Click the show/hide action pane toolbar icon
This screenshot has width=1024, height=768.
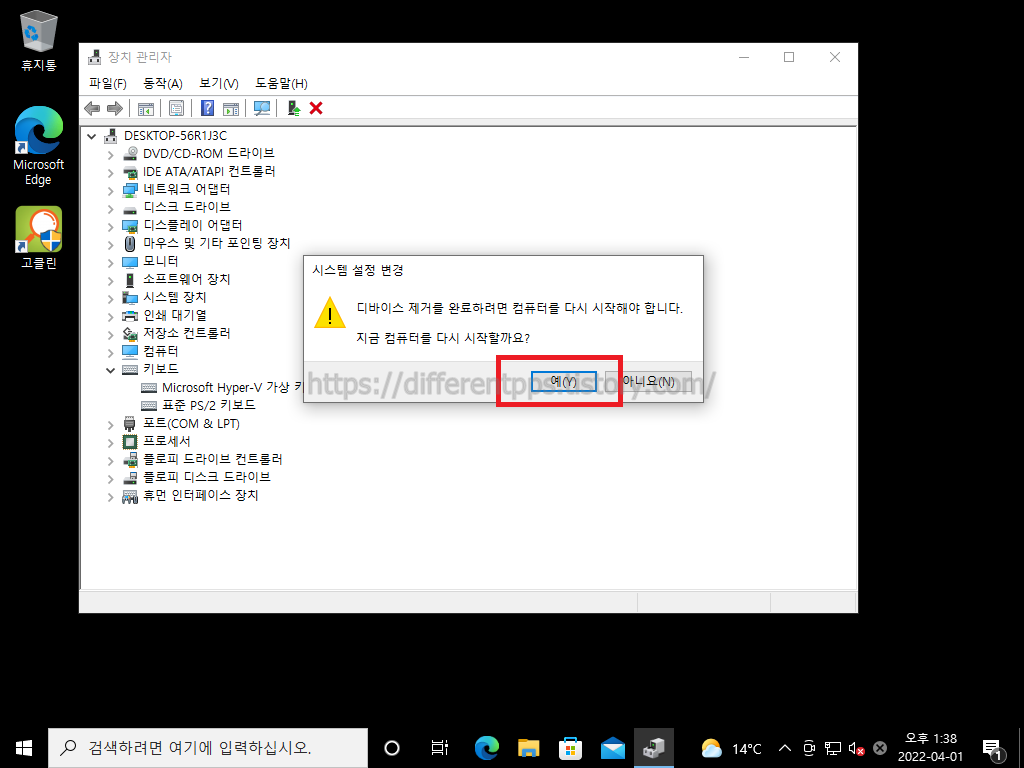pyautogui.click(x=231, y=108)
